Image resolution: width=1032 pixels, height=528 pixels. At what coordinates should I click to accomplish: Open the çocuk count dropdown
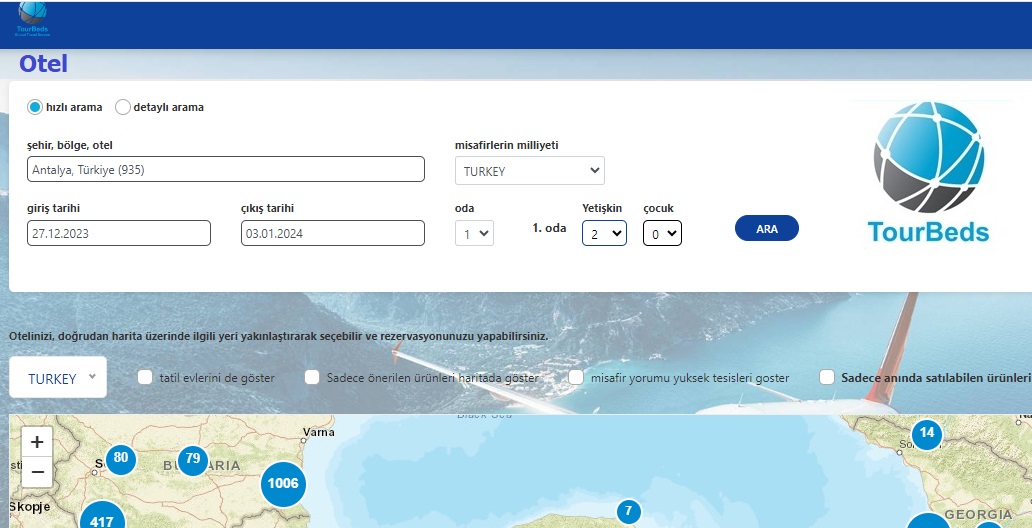tap(662, 233)
